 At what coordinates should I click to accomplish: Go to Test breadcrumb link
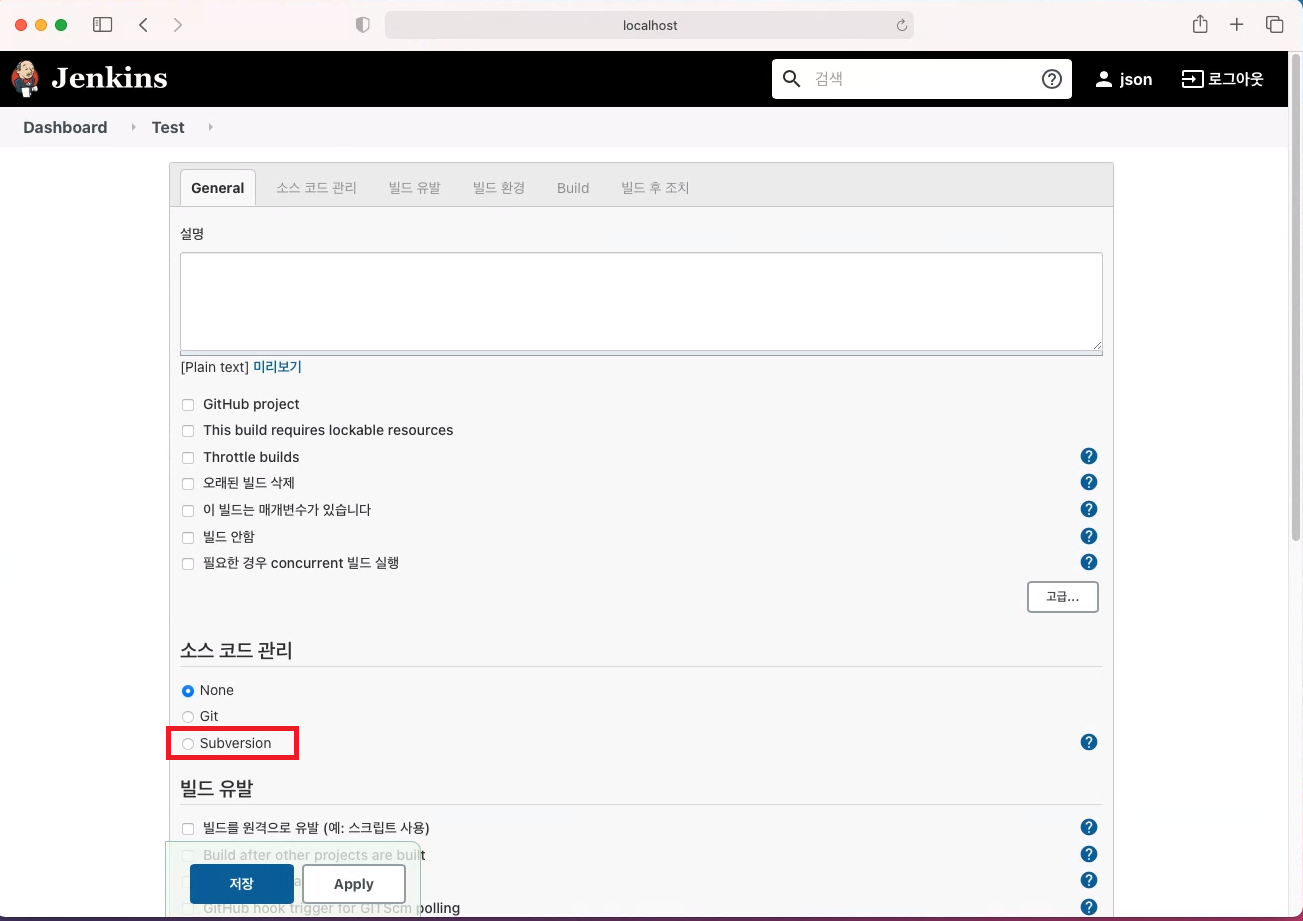[x=168, y=127]
